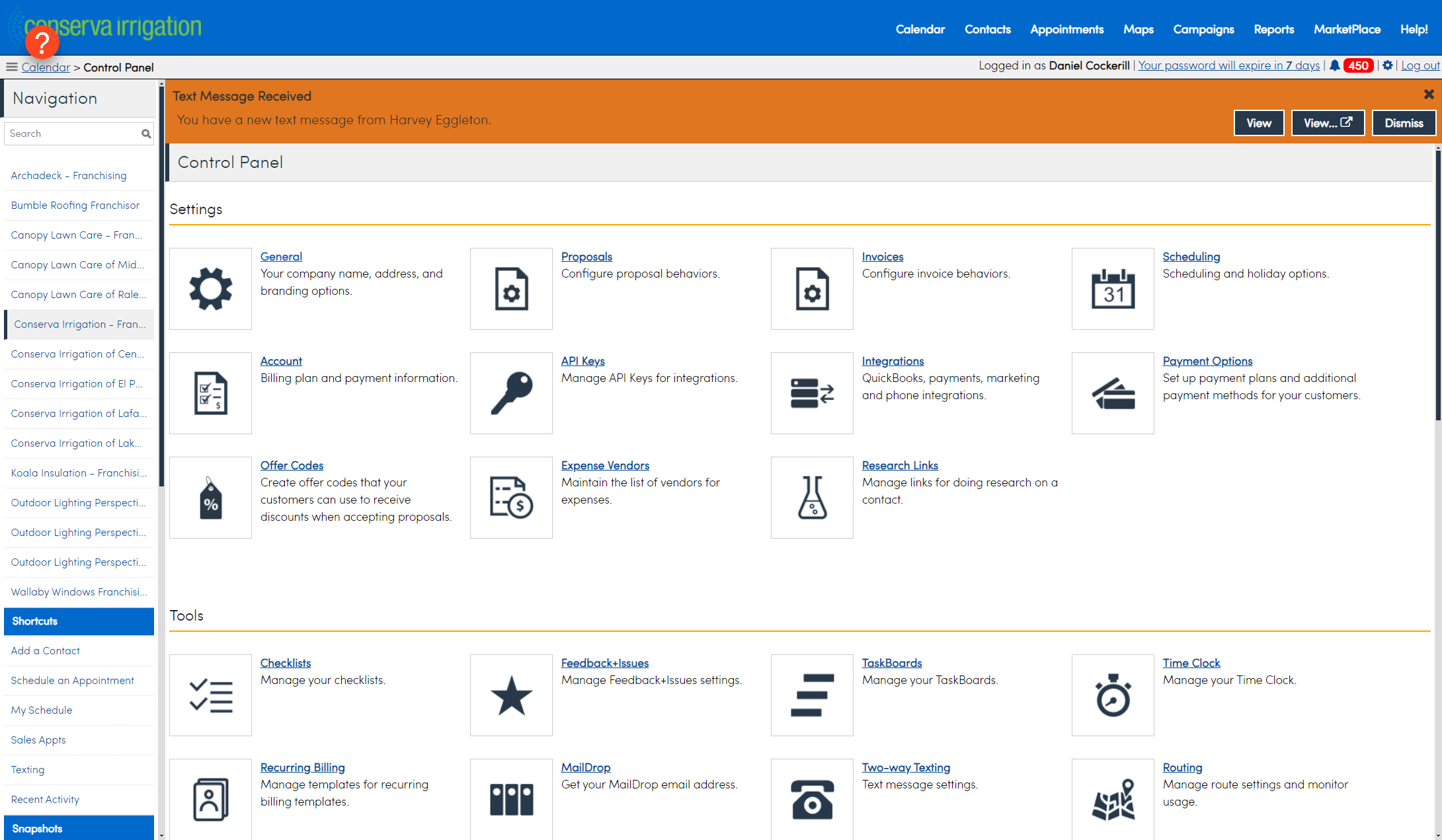Click the Scheduling calendar 31 icon
The width and height of the screenshot is (1442, 840).
coord(1113,289)
